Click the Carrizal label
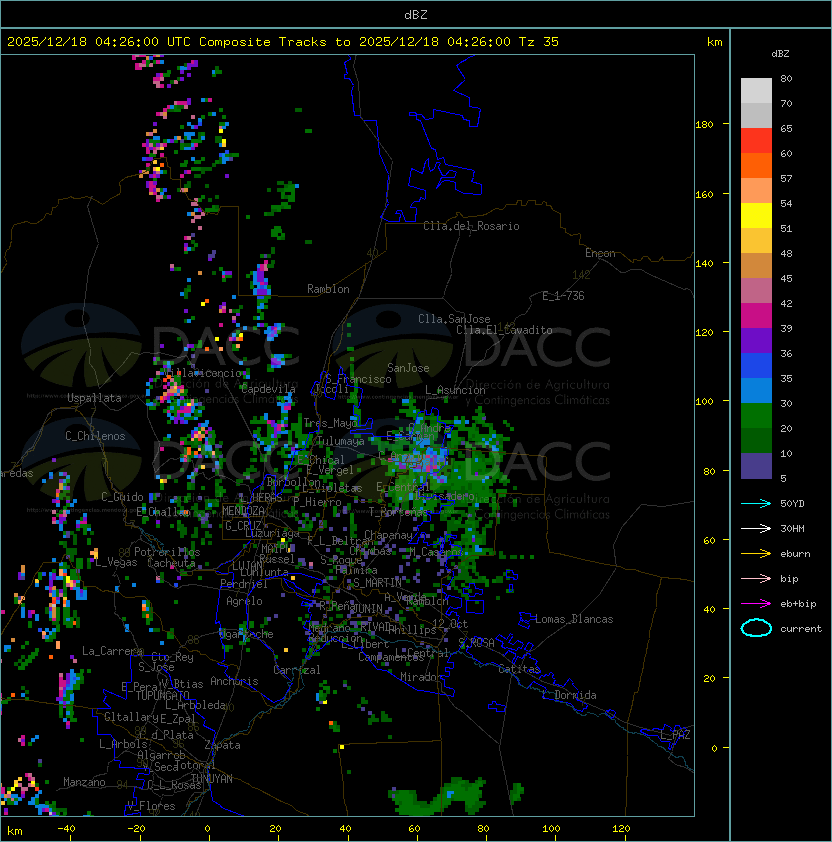832x842 pixels. [x=296, y=670]
